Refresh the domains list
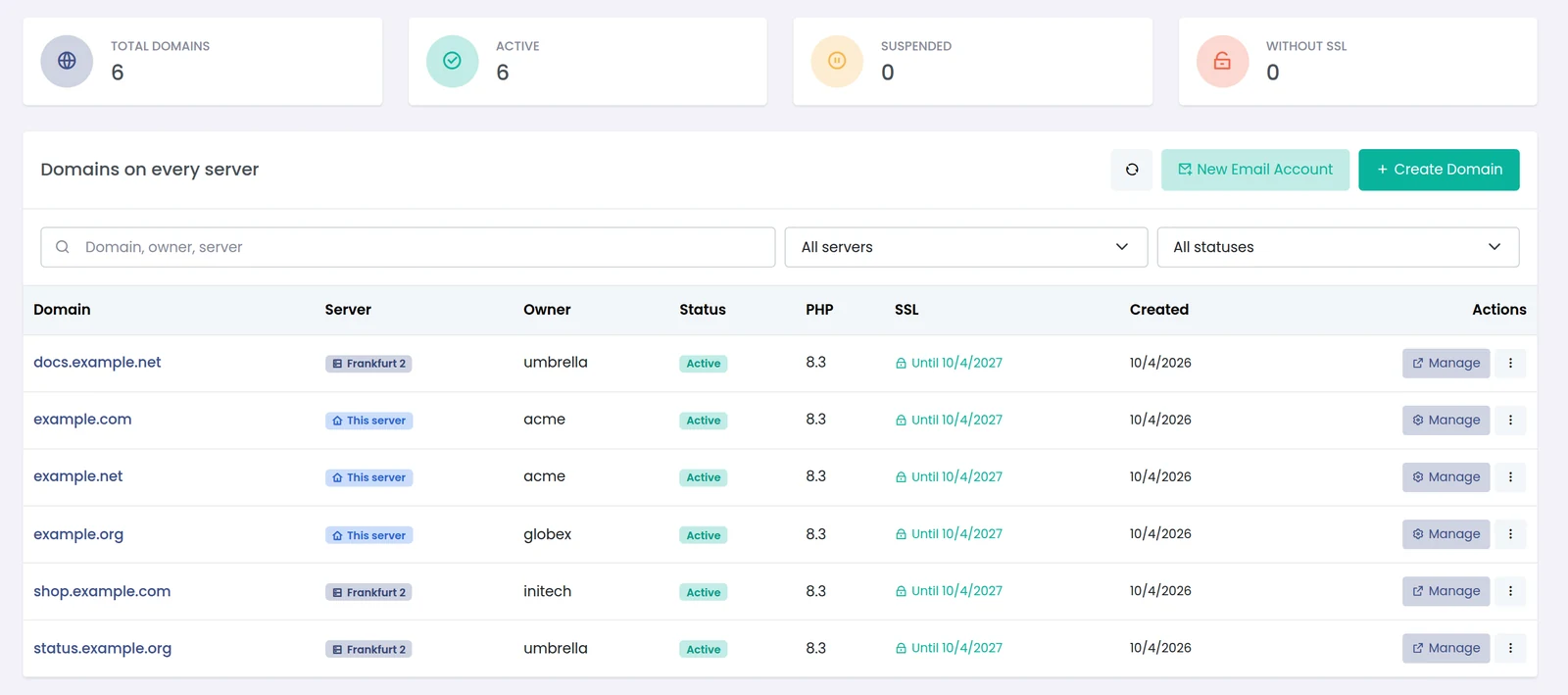1568x695 pixels. click(1132, 170)
